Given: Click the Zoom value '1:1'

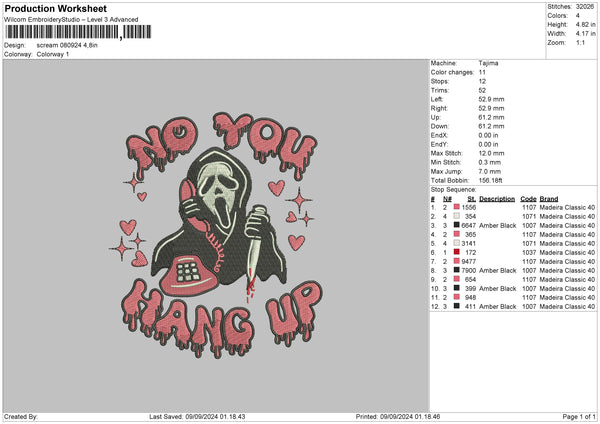Looking at the screenshot, I should click(x=580, y=42).
